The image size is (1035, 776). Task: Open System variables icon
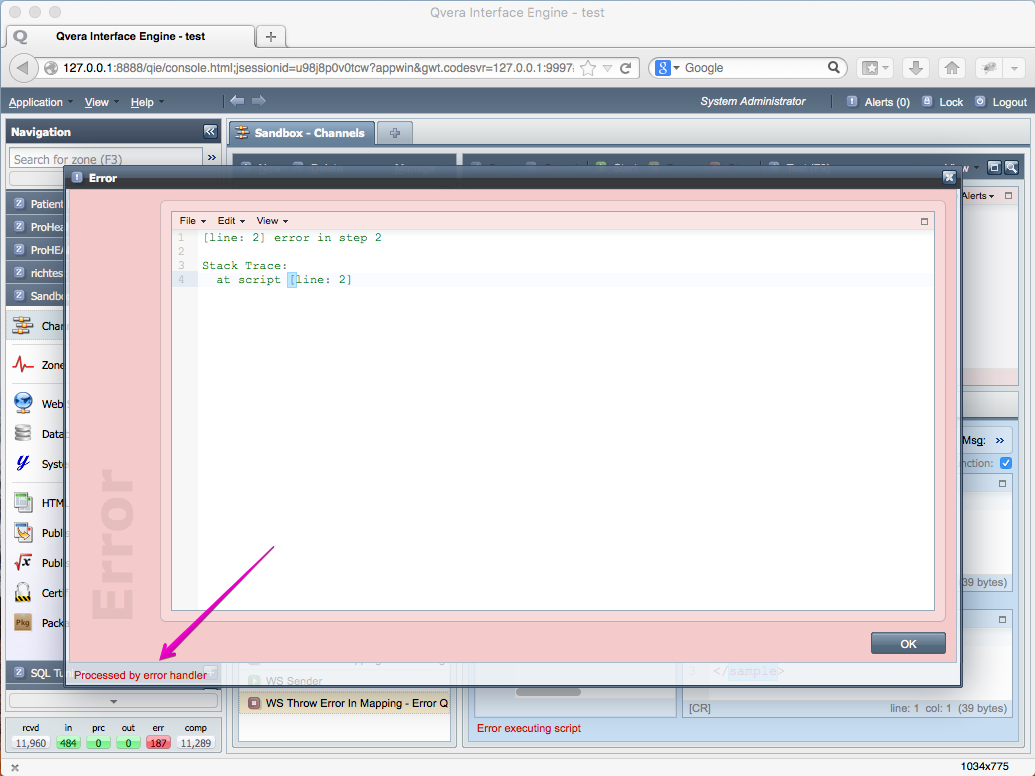coord(22,463)
